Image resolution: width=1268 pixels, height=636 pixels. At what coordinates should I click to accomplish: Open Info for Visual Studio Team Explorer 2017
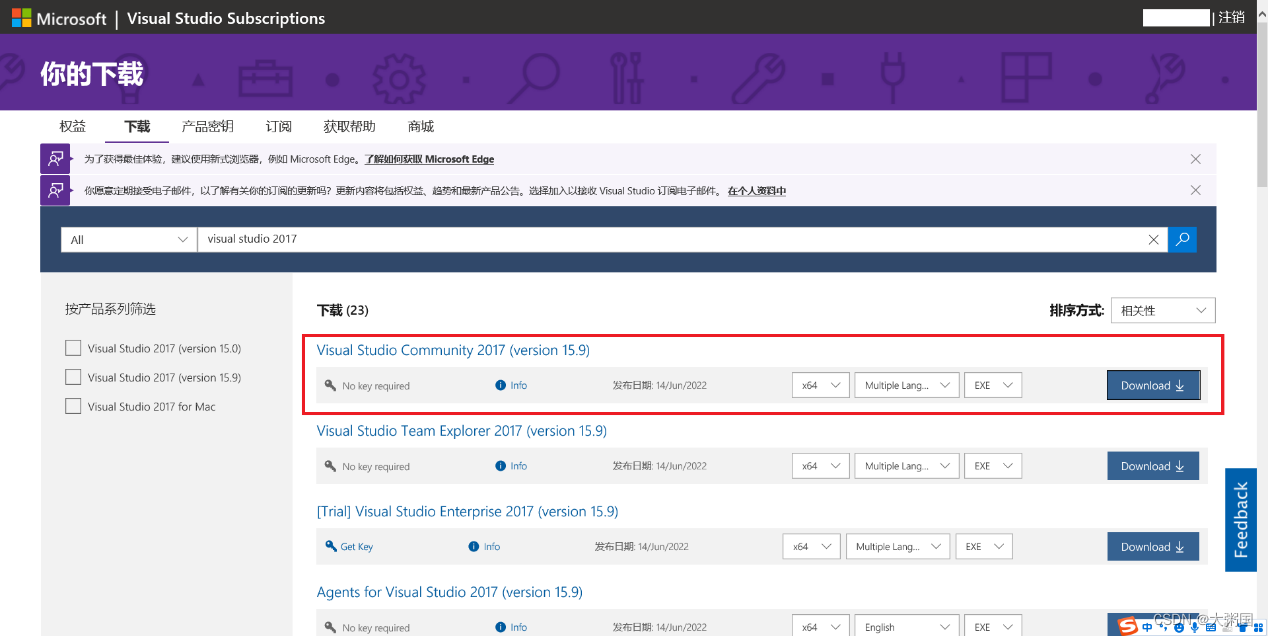point(511,466)
